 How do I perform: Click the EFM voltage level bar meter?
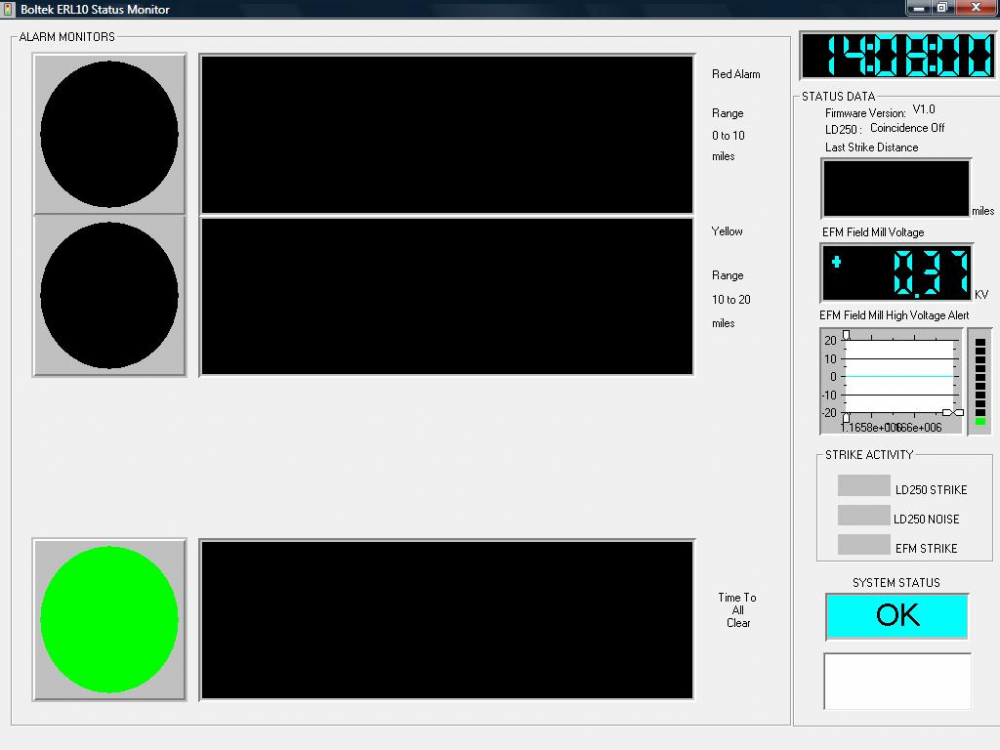point(980,382)
